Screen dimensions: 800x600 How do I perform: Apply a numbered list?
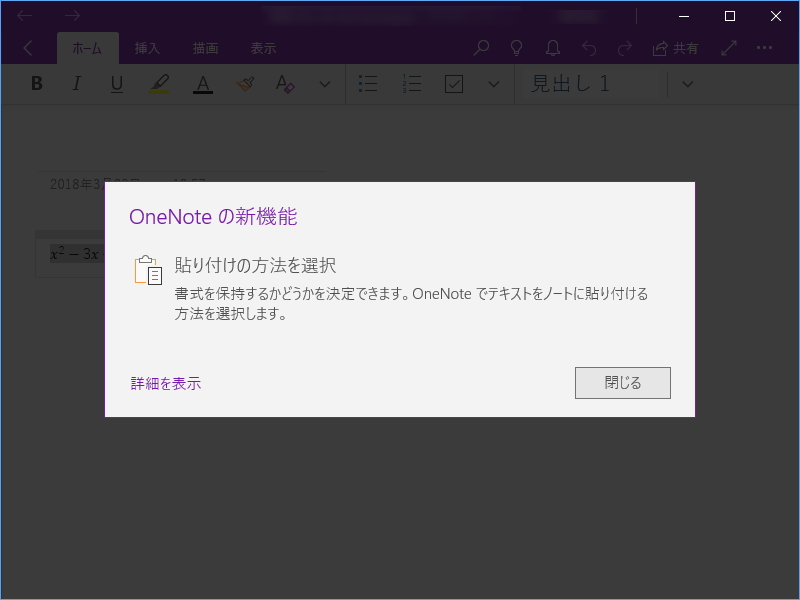click(412, 84)
